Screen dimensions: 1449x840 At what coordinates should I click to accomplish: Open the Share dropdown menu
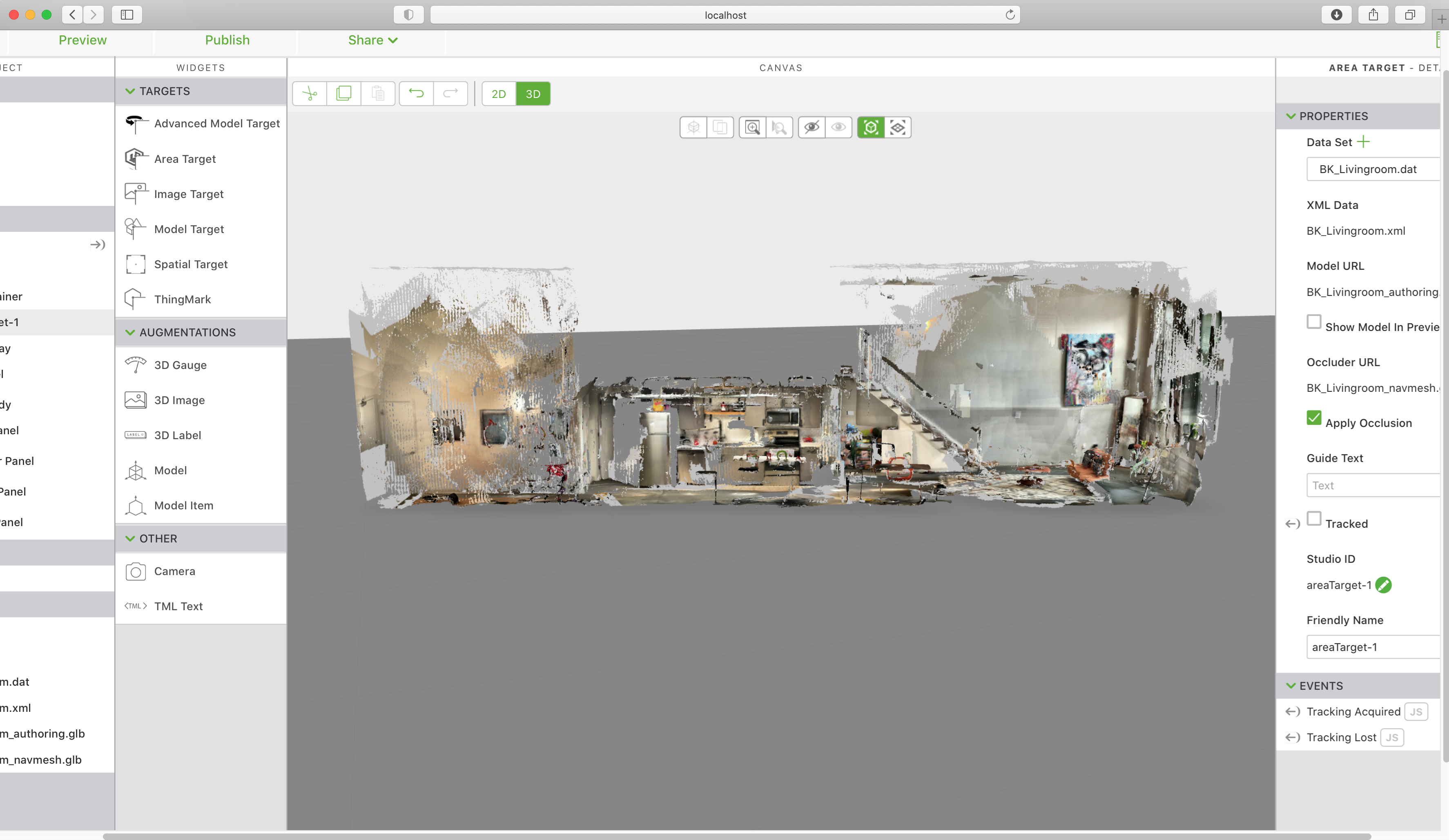(x=372, y=40)
